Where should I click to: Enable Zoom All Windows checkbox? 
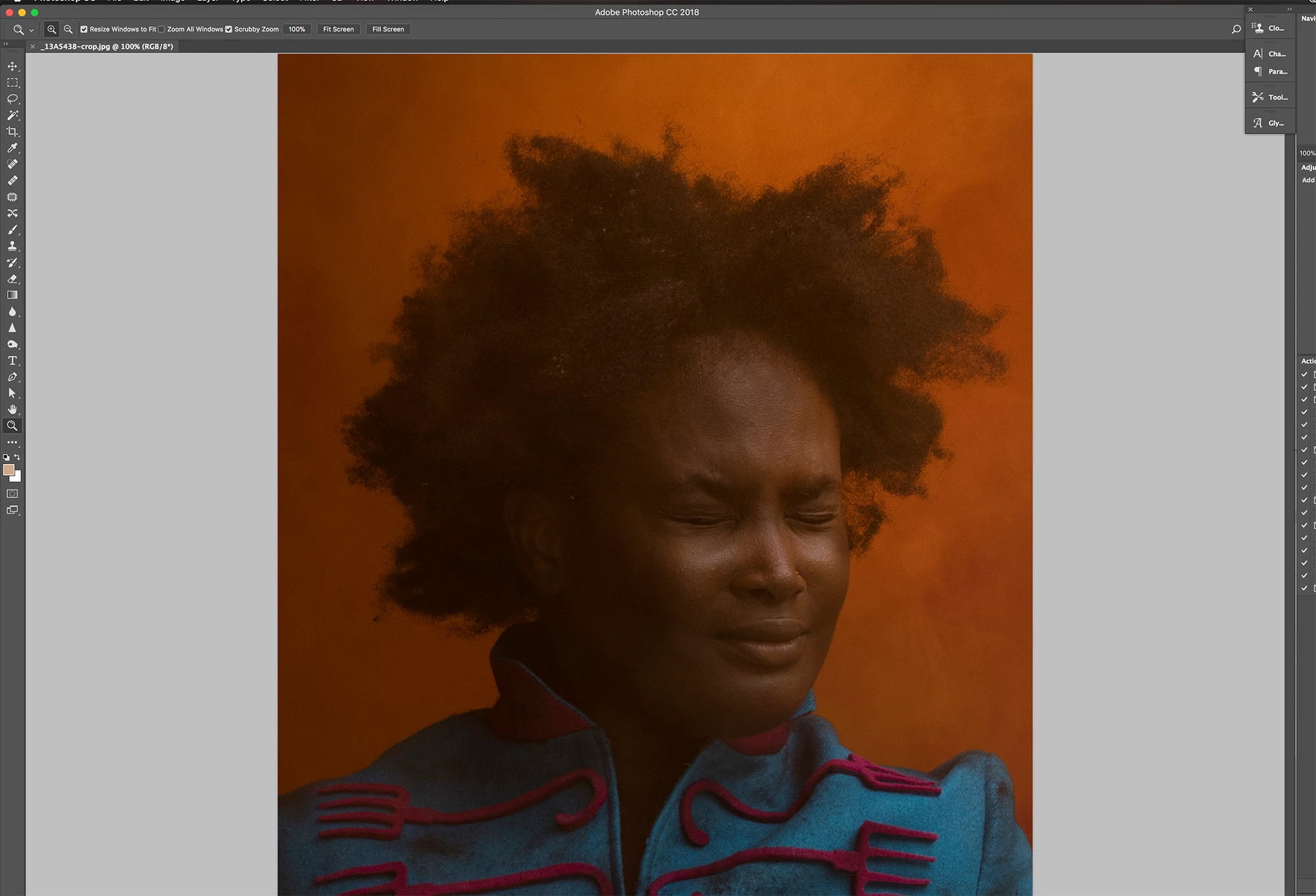click(x=162, y=29)
